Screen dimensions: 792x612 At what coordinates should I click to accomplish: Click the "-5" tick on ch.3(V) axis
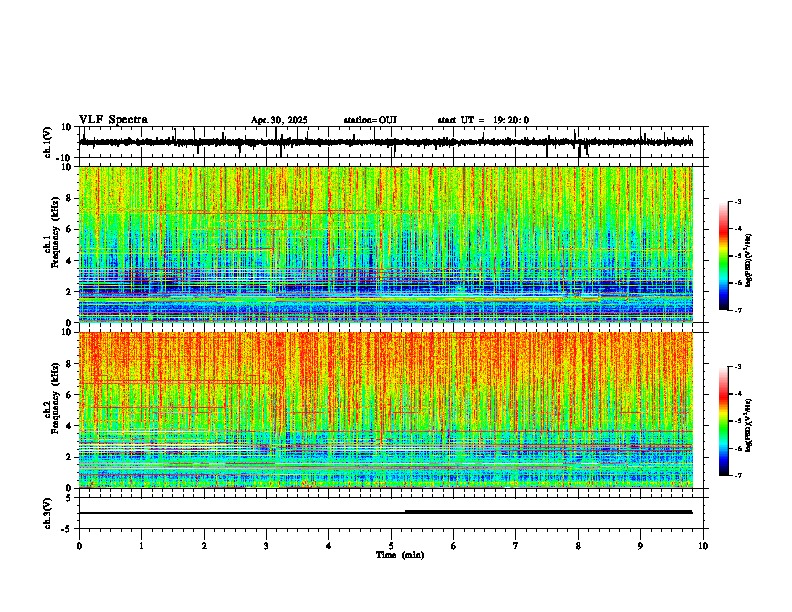click(x=67, y=529)
